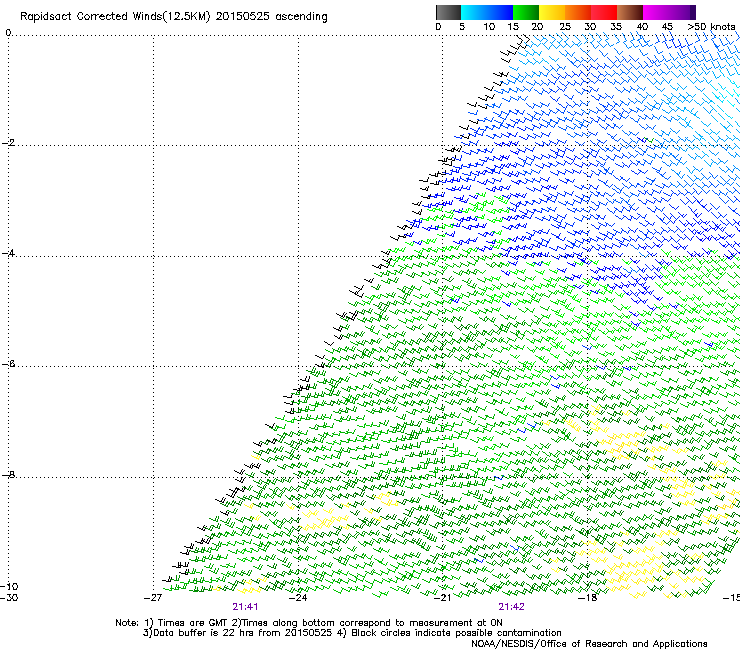Click the purple '21:42' time label
This screenshot has height=650, width=740.
512,607
